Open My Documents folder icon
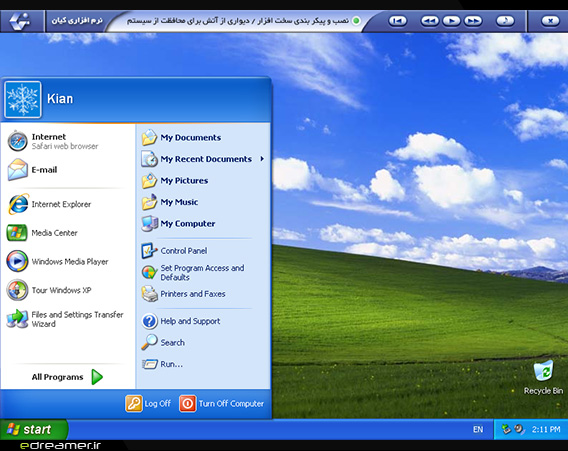 tap(149, 138)
